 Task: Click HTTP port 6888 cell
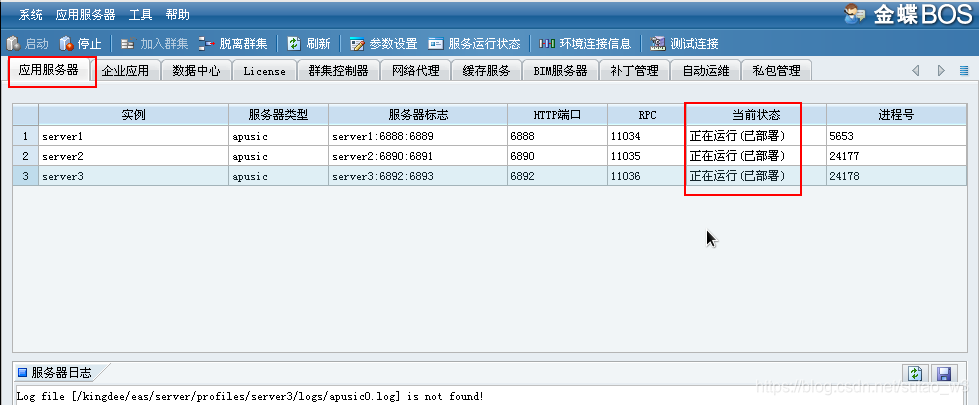coord(558,135)
